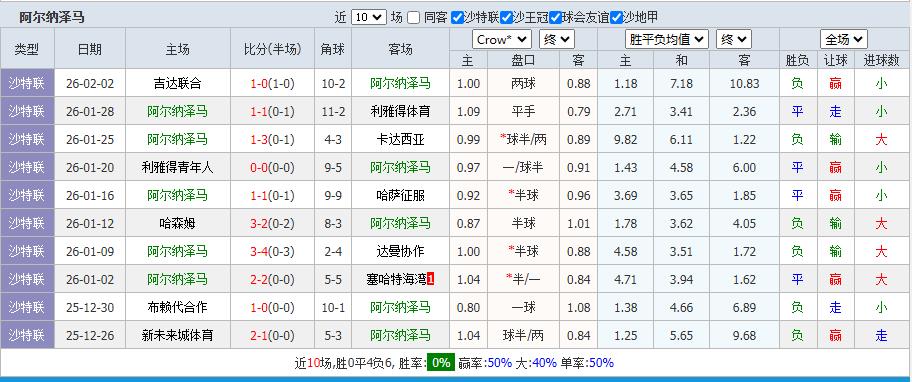Open team 哈森姆 link
This screenshot has height=382, width=912.
coord(177,223)
